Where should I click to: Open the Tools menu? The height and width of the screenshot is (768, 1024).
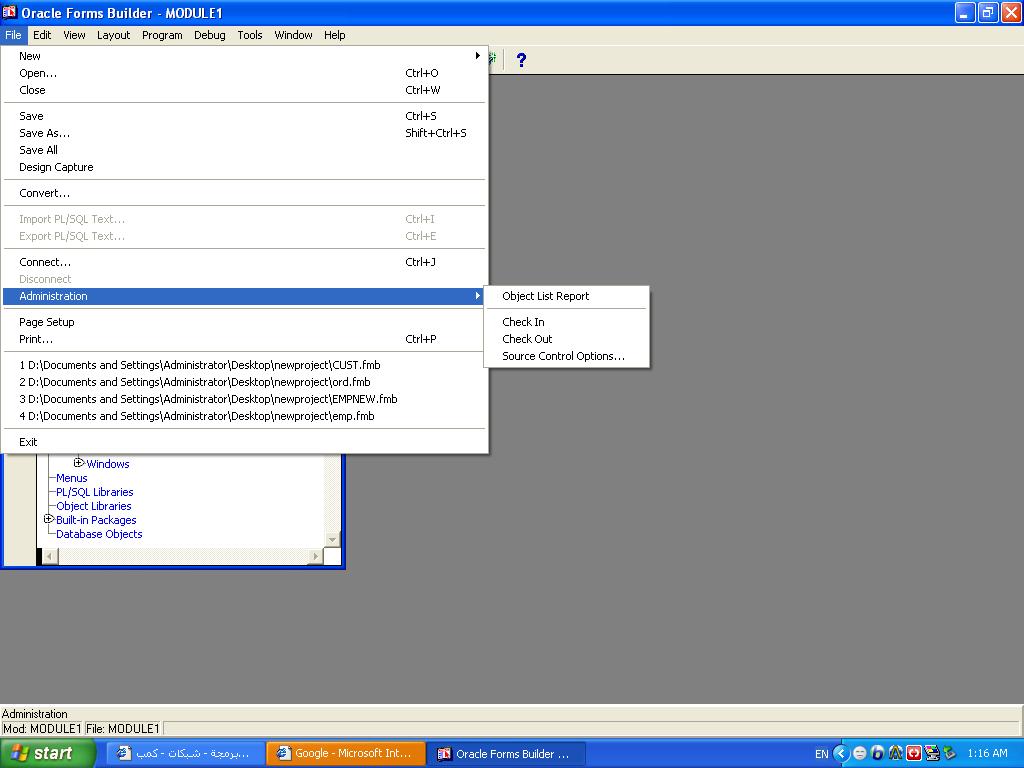[249, 35]
